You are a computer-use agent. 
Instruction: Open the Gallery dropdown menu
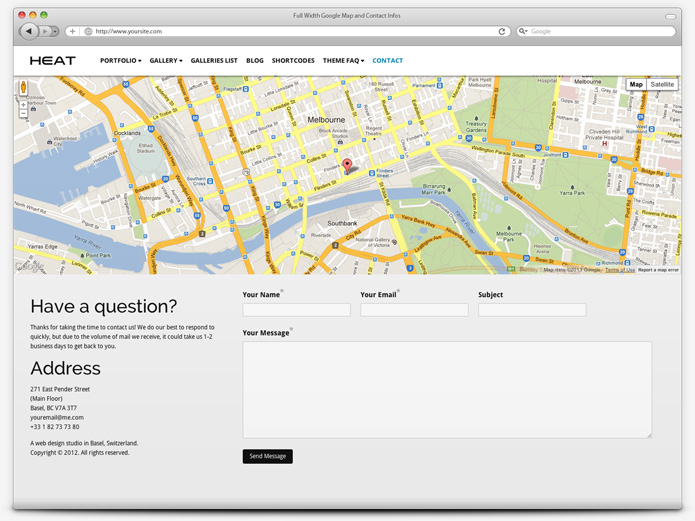(x=166, y=61)
